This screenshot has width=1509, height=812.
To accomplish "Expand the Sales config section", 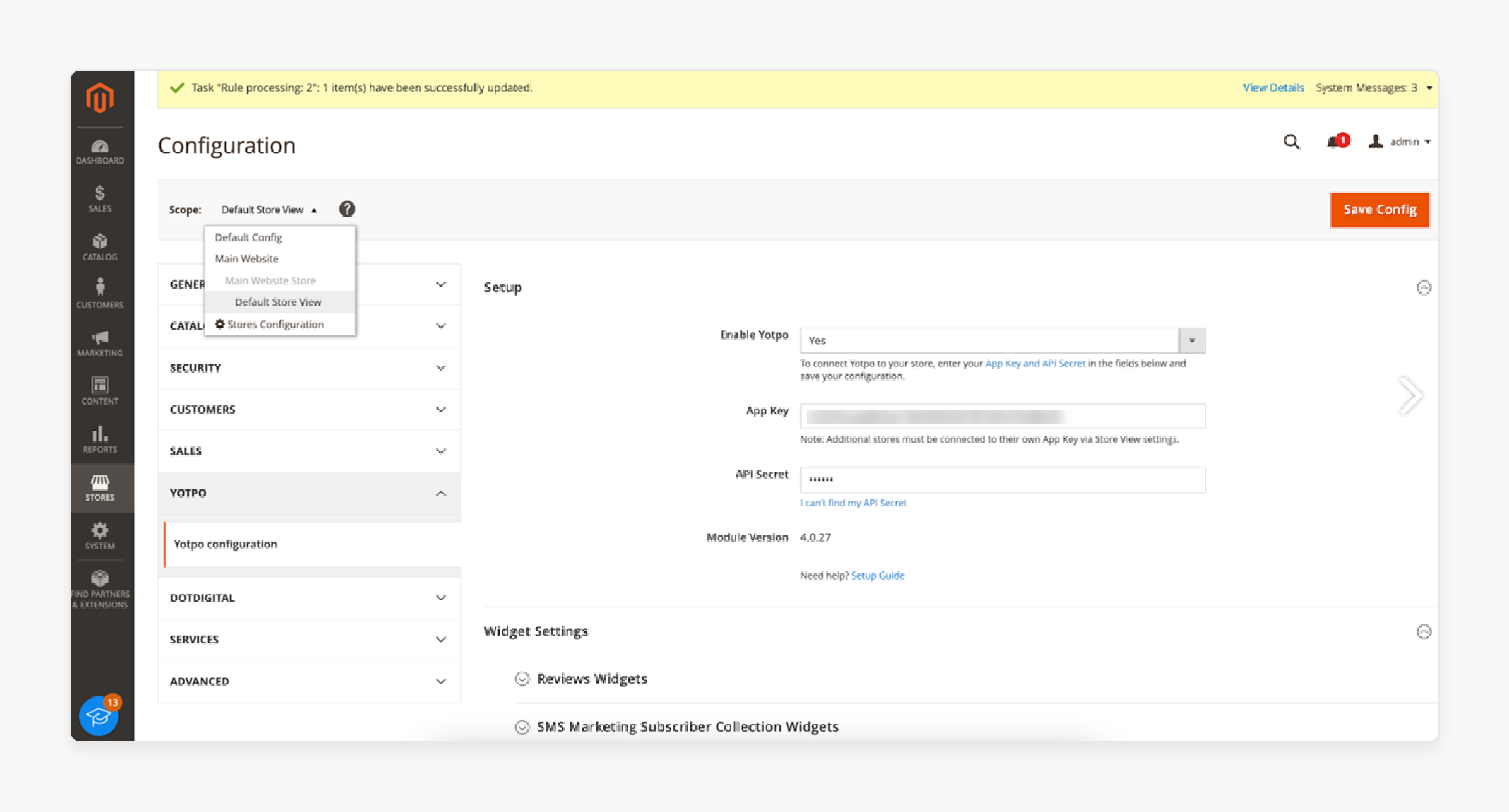I will 309,451.
